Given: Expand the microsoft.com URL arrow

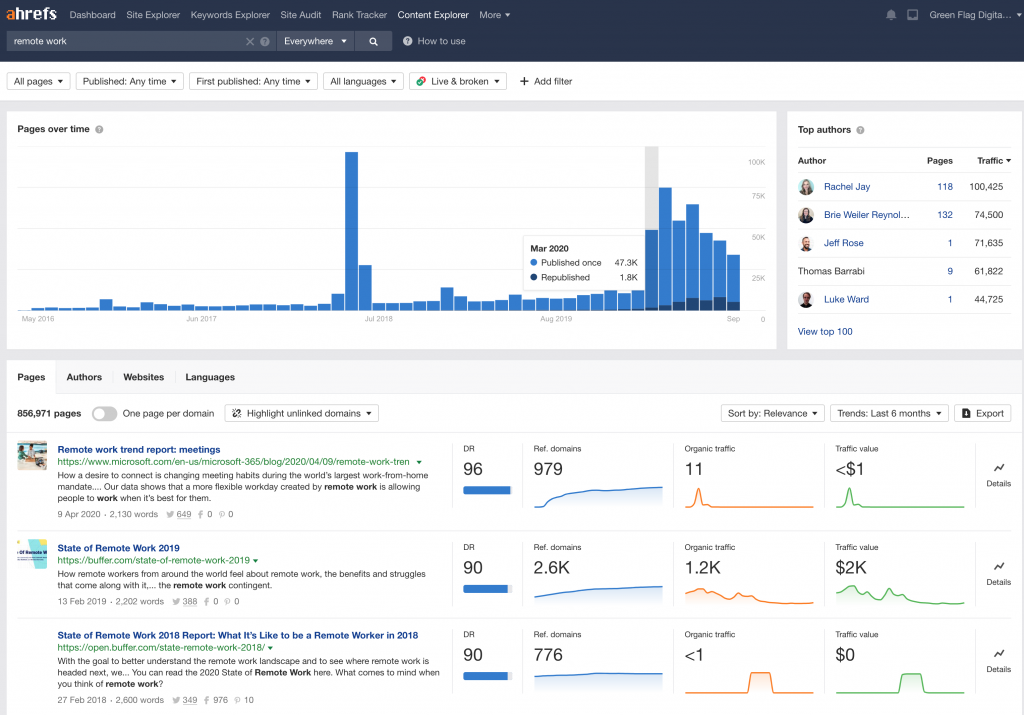Looking at the screenshot, I should pos(419,462).
